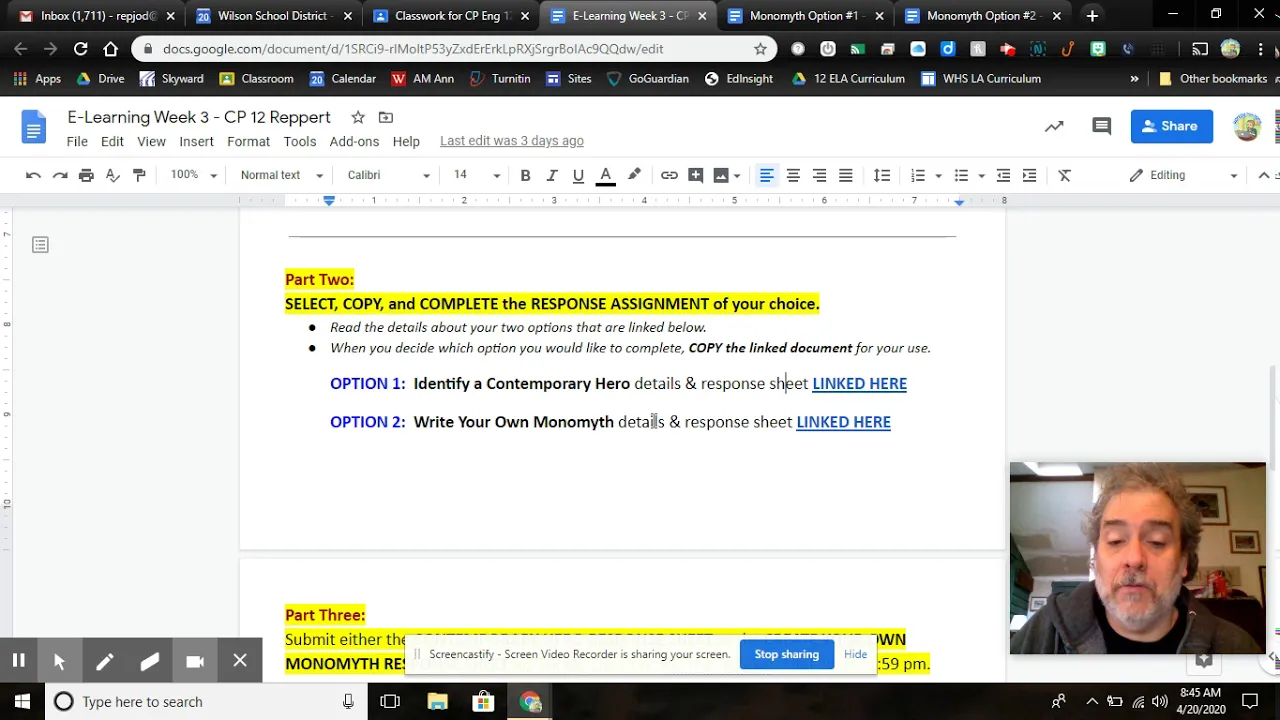Image resolution: width=1280 pixels, height=720 pixels.
Task: Set alignment to justify
Action: pyautogui.click(x=845, y=175)
